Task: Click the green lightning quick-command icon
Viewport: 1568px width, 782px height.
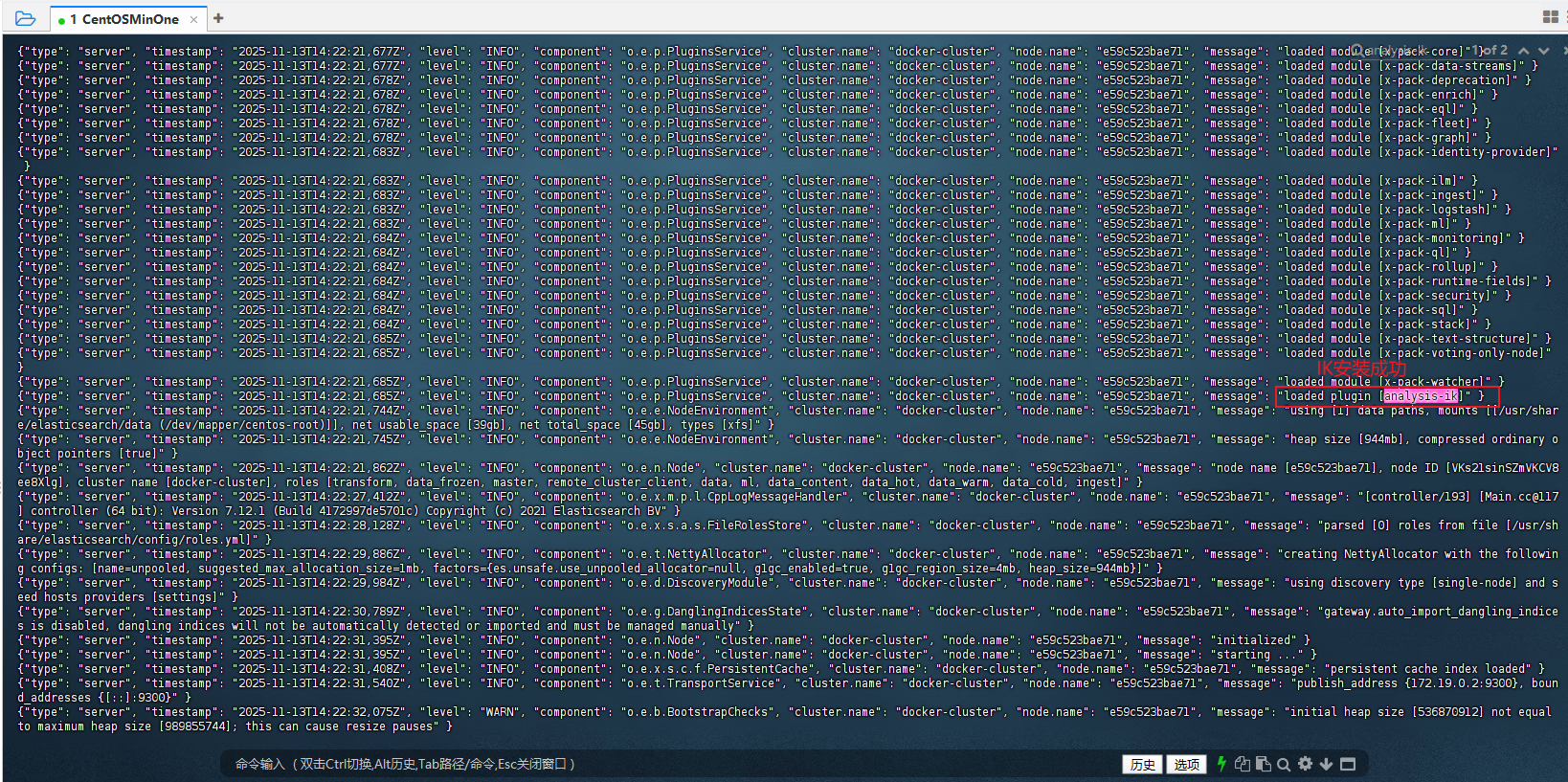Action: pyautogui.click(x=1221, y=764)
